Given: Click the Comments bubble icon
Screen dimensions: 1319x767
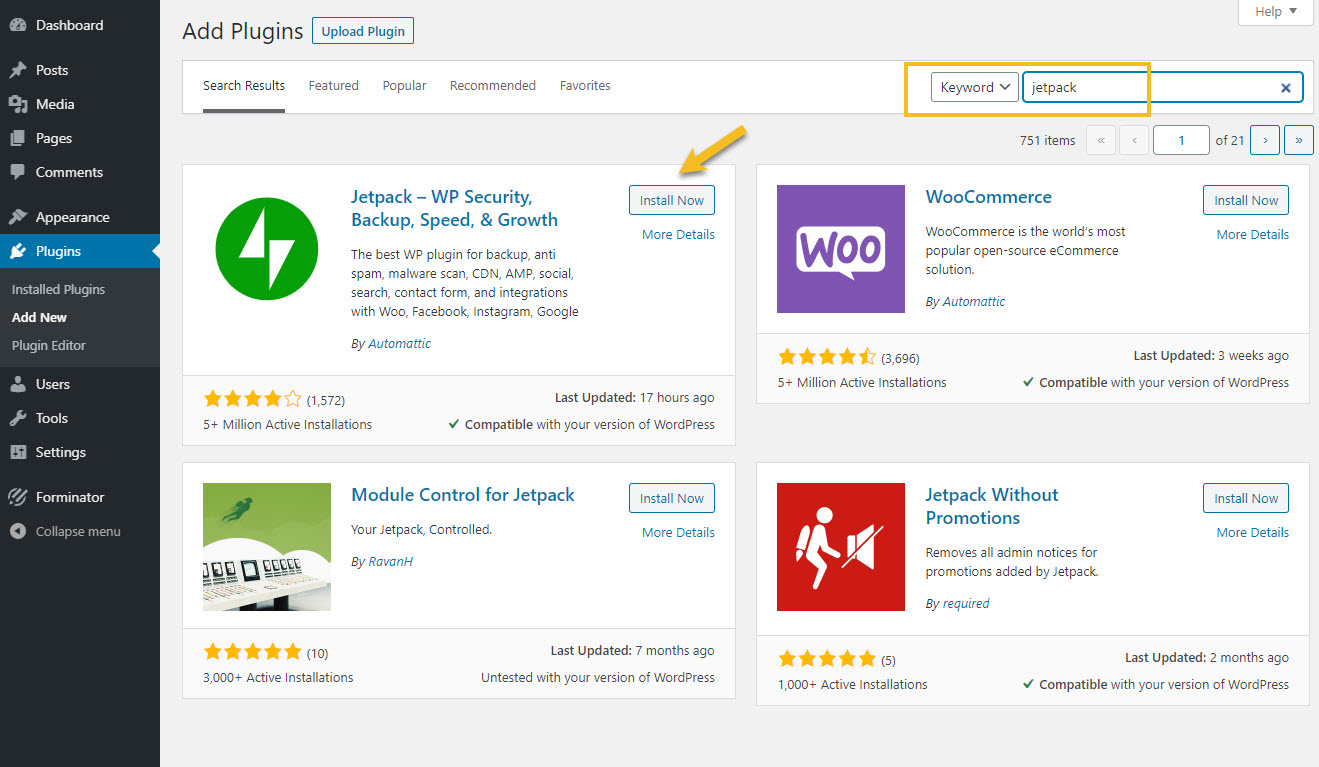Looking at the screenshot, I should coord(17,172).
